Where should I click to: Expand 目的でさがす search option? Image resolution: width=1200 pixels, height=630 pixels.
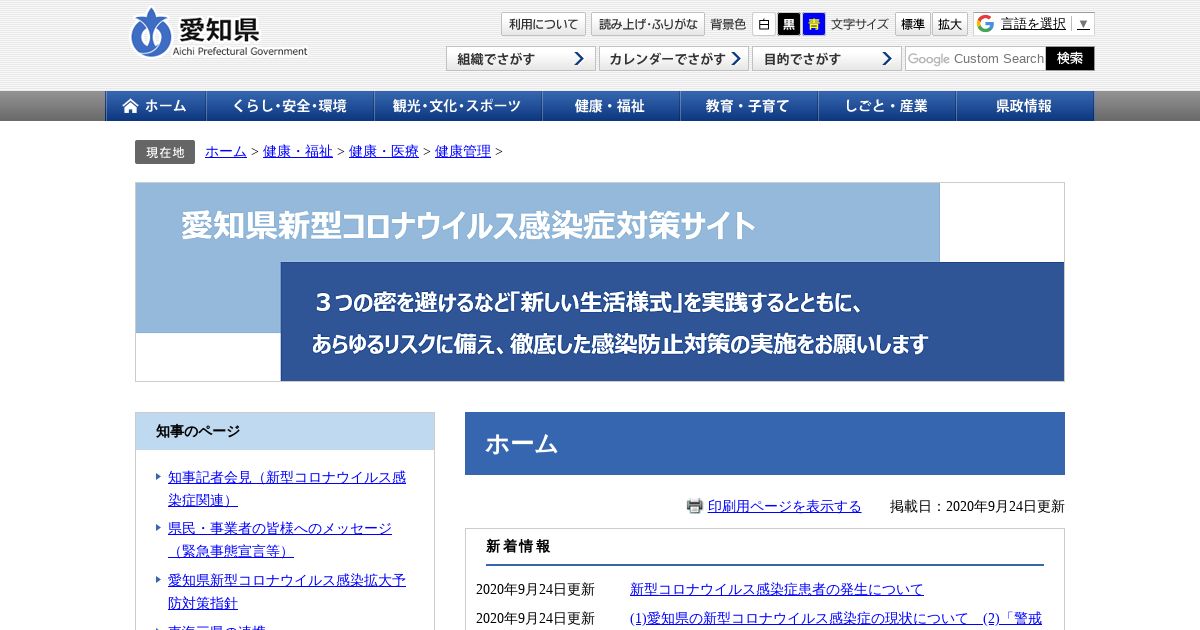pyautogui.click(x=827, y=59)
